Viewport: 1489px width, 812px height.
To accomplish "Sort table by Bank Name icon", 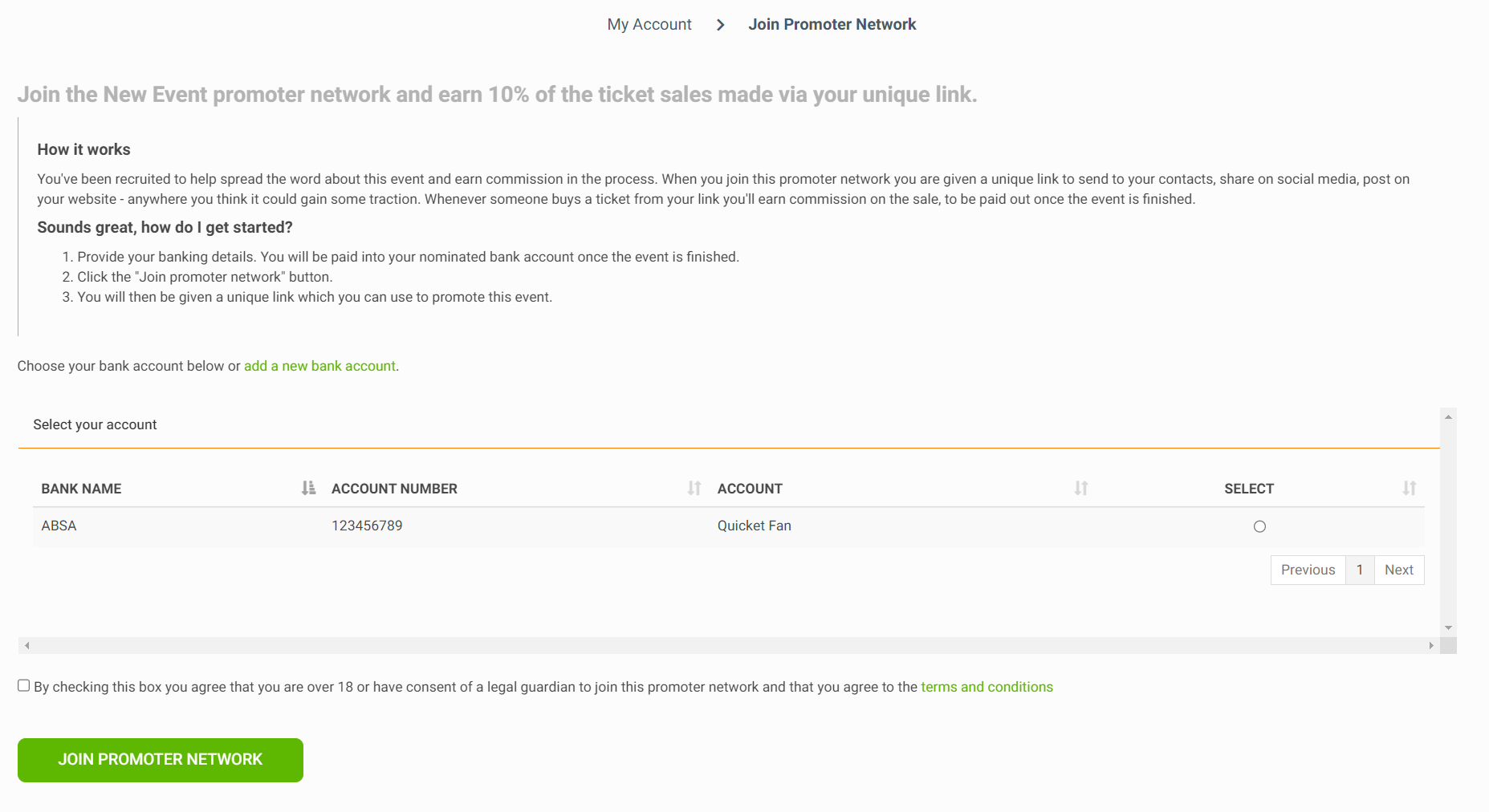I will tap(308, 488).
